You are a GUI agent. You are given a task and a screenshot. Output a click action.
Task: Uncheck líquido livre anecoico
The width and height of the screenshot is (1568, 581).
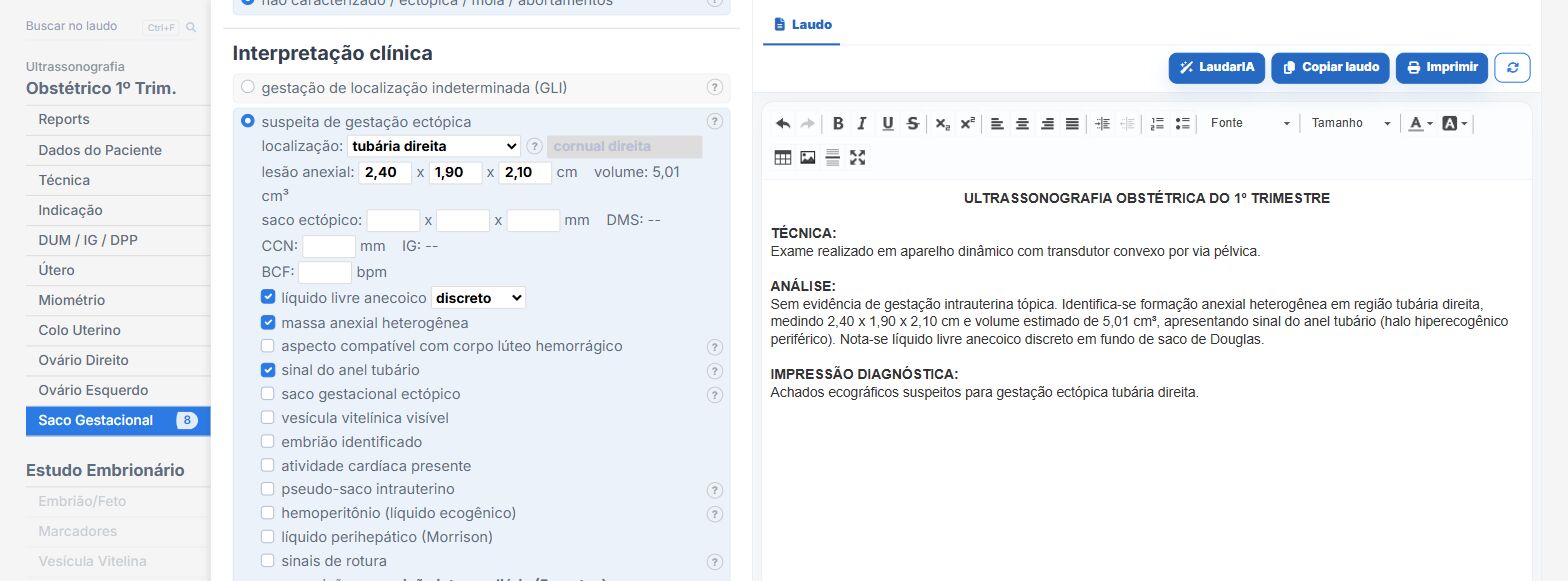click(x=268, y=297)
